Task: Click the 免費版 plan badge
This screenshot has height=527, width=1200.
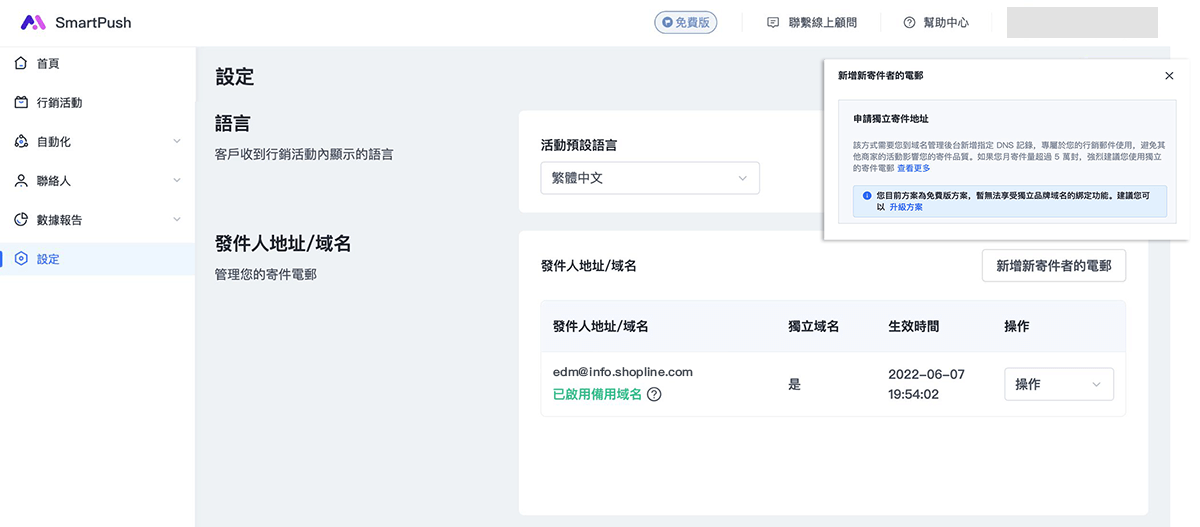Action: 686,22
